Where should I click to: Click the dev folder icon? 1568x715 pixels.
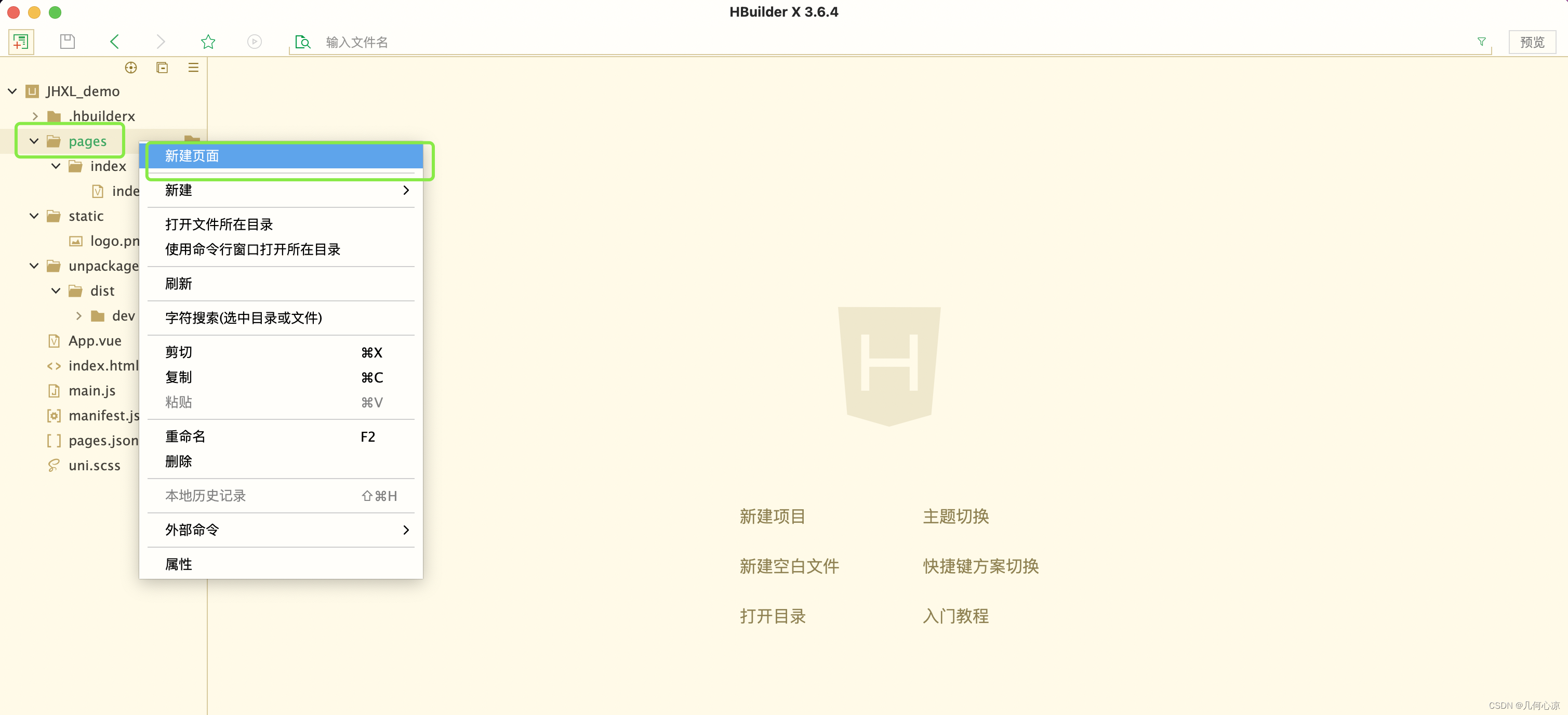[x=97, y=316]
